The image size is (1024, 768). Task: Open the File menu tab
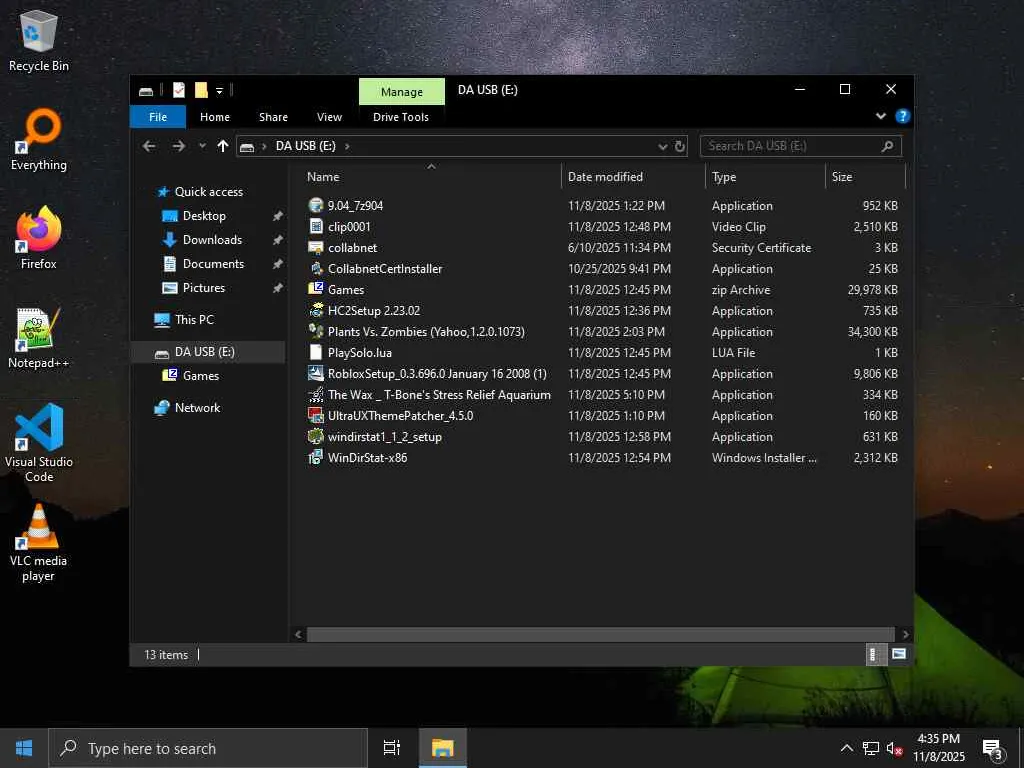pos(158,117)
